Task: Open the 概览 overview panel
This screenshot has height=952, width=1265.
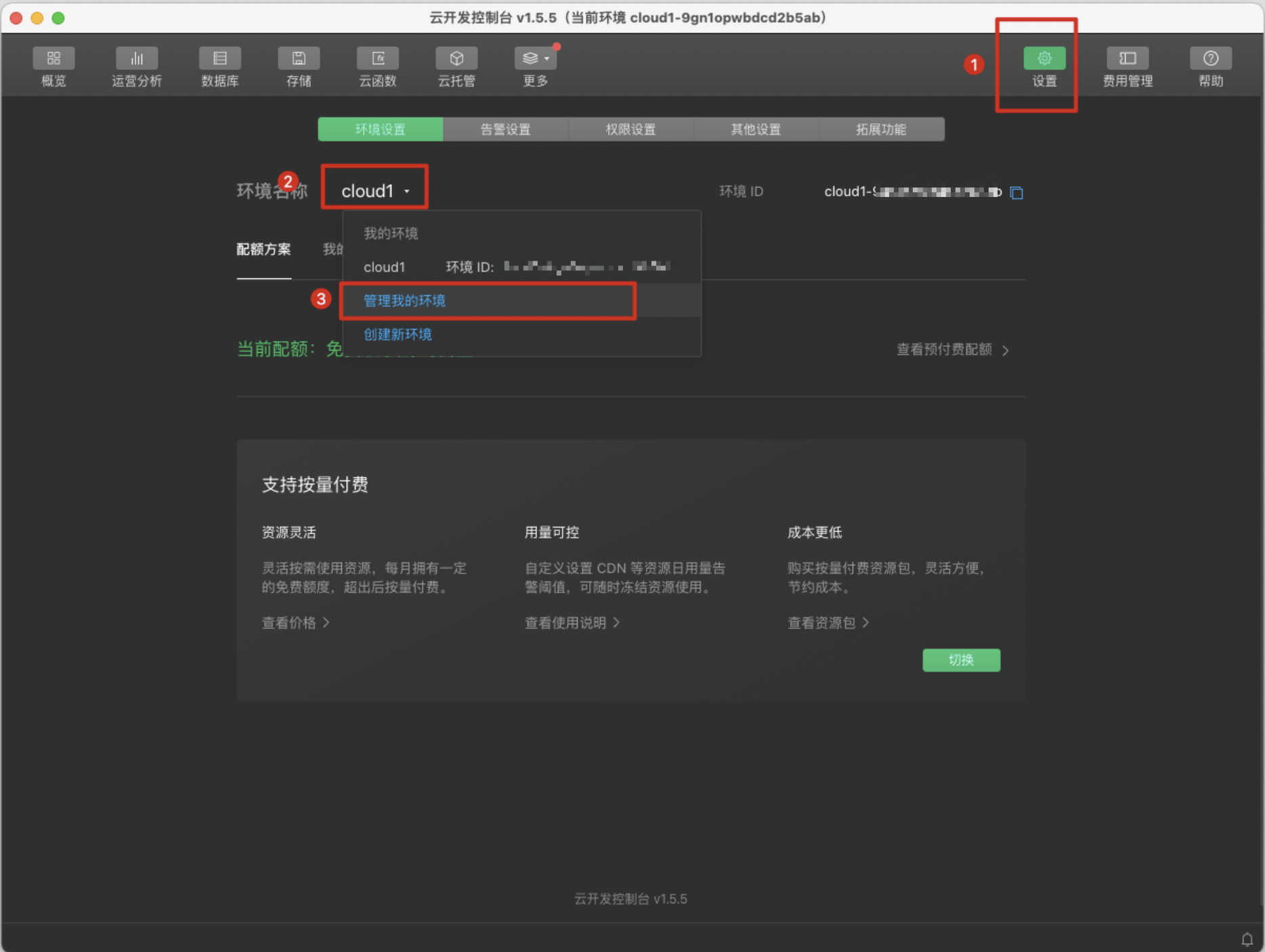Action: (53, 66)
